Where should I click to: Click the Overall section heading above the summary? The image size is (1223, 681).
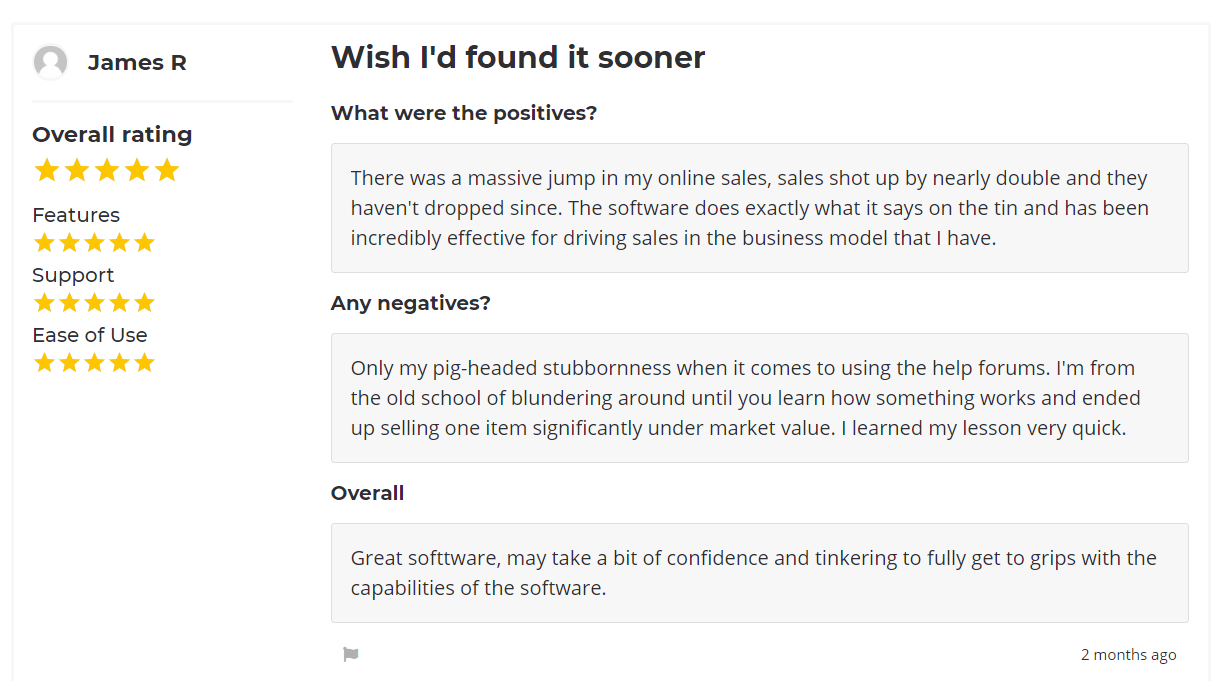pyautogui.click(x=368, y=493)
